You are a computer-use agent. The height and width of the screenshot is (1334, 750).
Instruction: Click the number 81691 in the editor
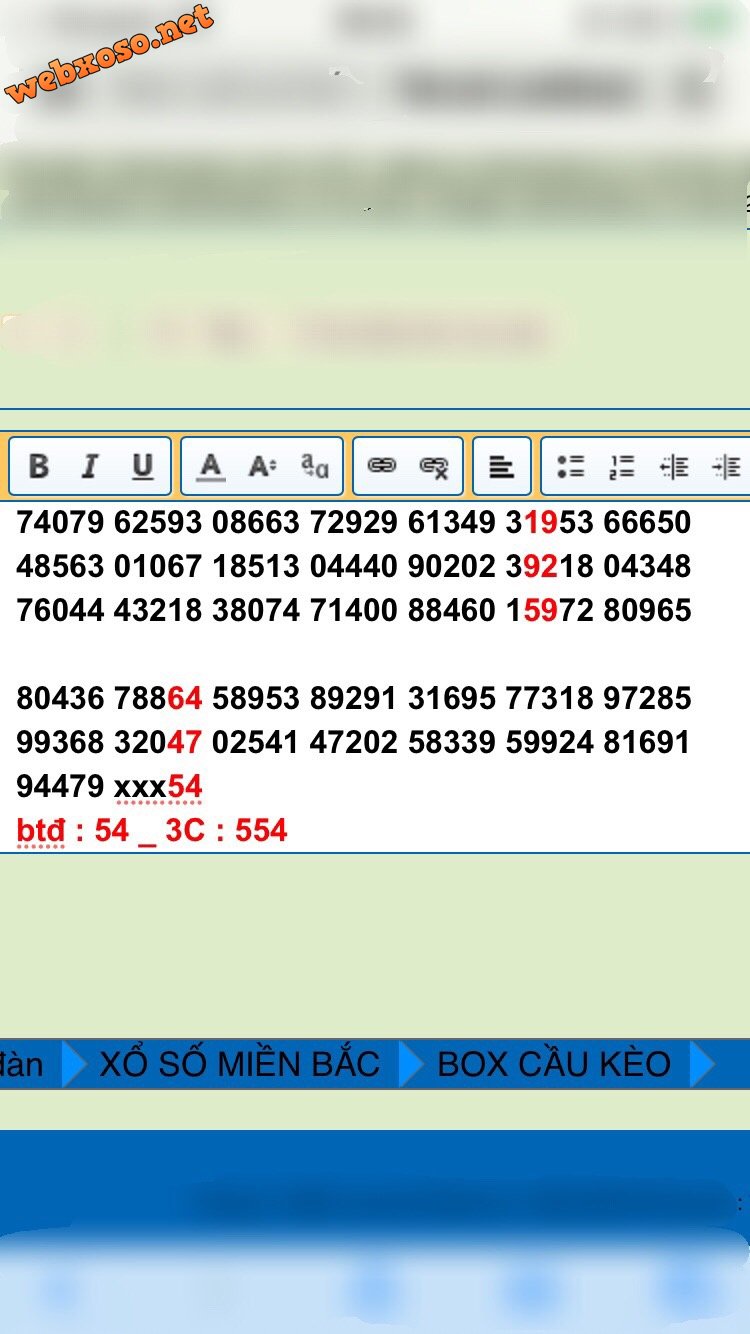pyautogui.click(x=648, y=742)
